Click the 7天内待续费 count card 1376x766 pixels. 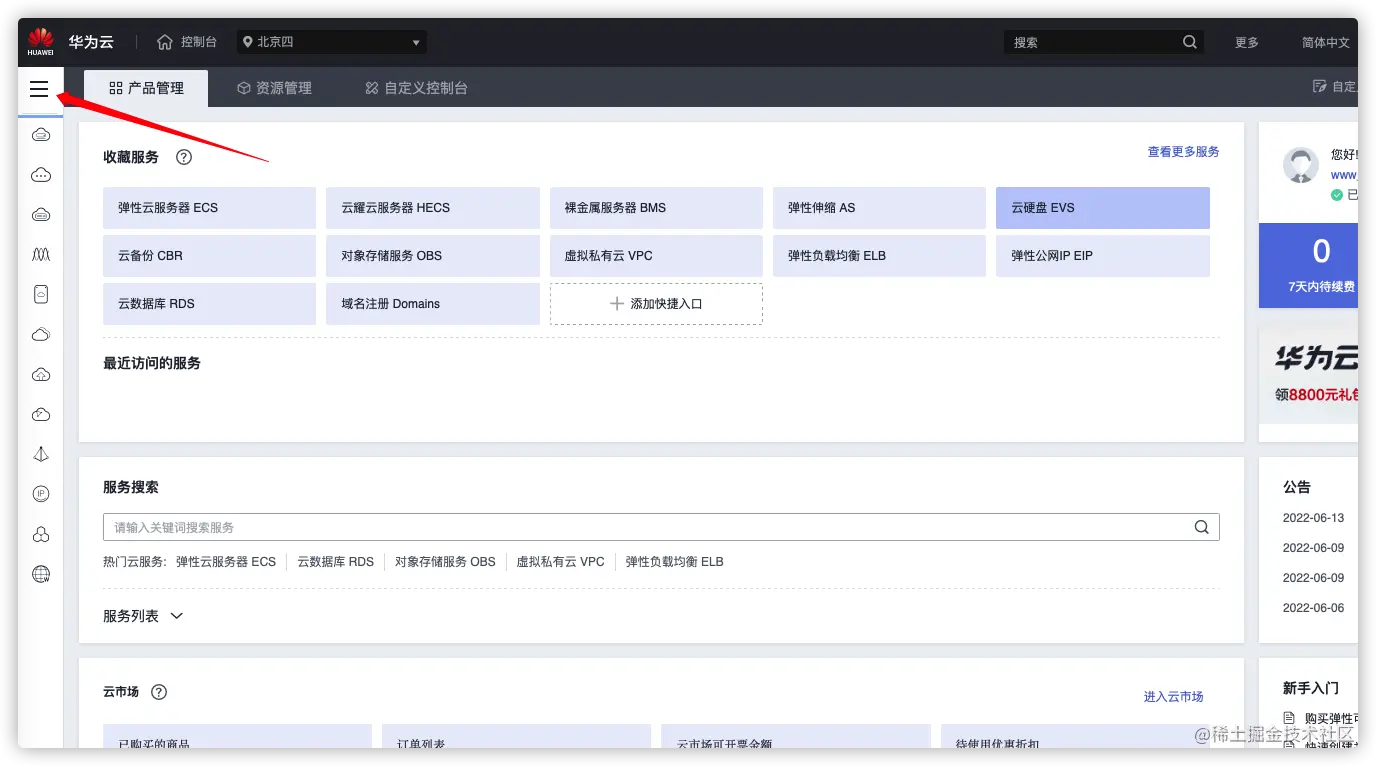[1308, 265]
